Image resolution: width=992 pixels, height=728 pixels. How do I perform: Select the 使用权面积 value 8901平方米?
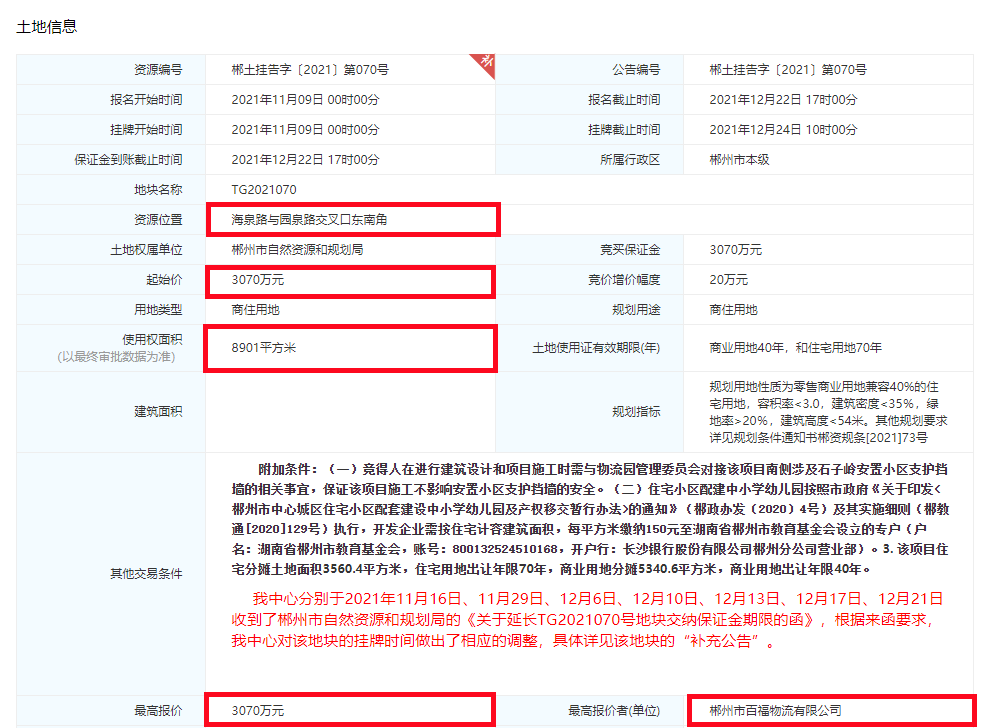[264, 348]
